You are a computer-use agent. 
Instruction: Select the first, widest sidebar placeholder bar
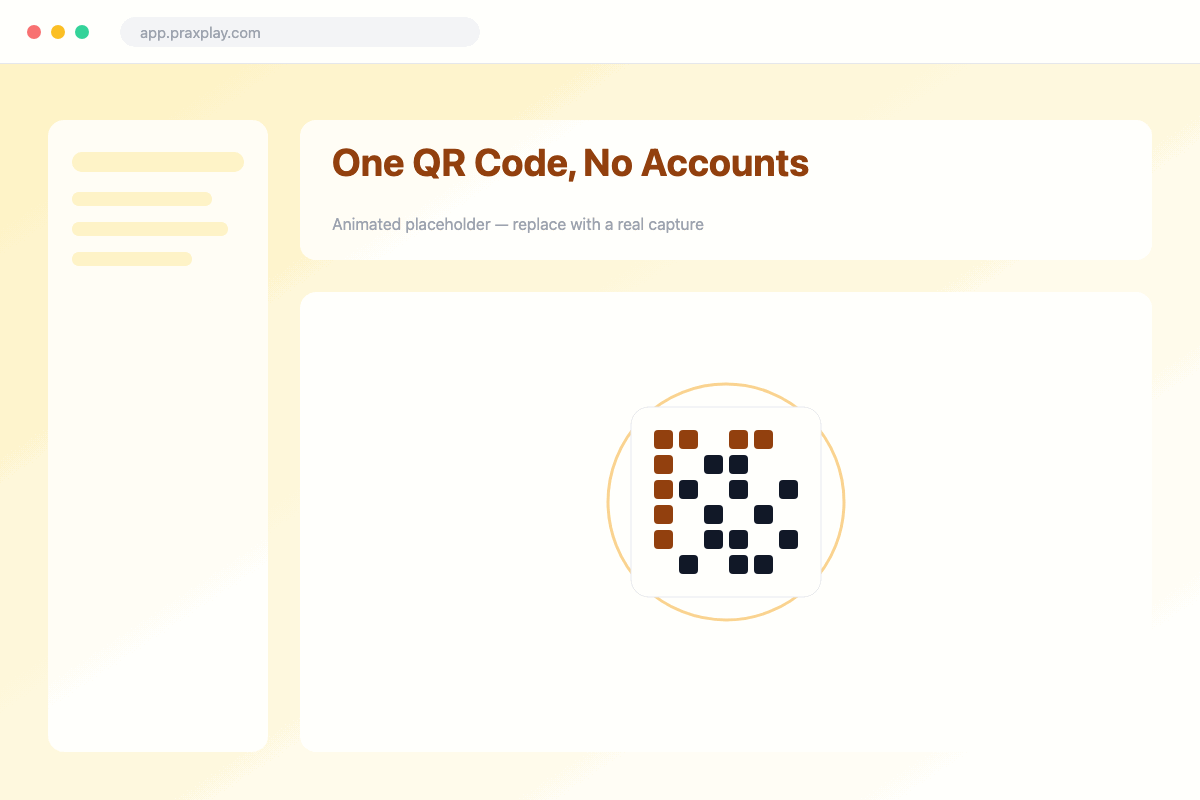(158, 162)
